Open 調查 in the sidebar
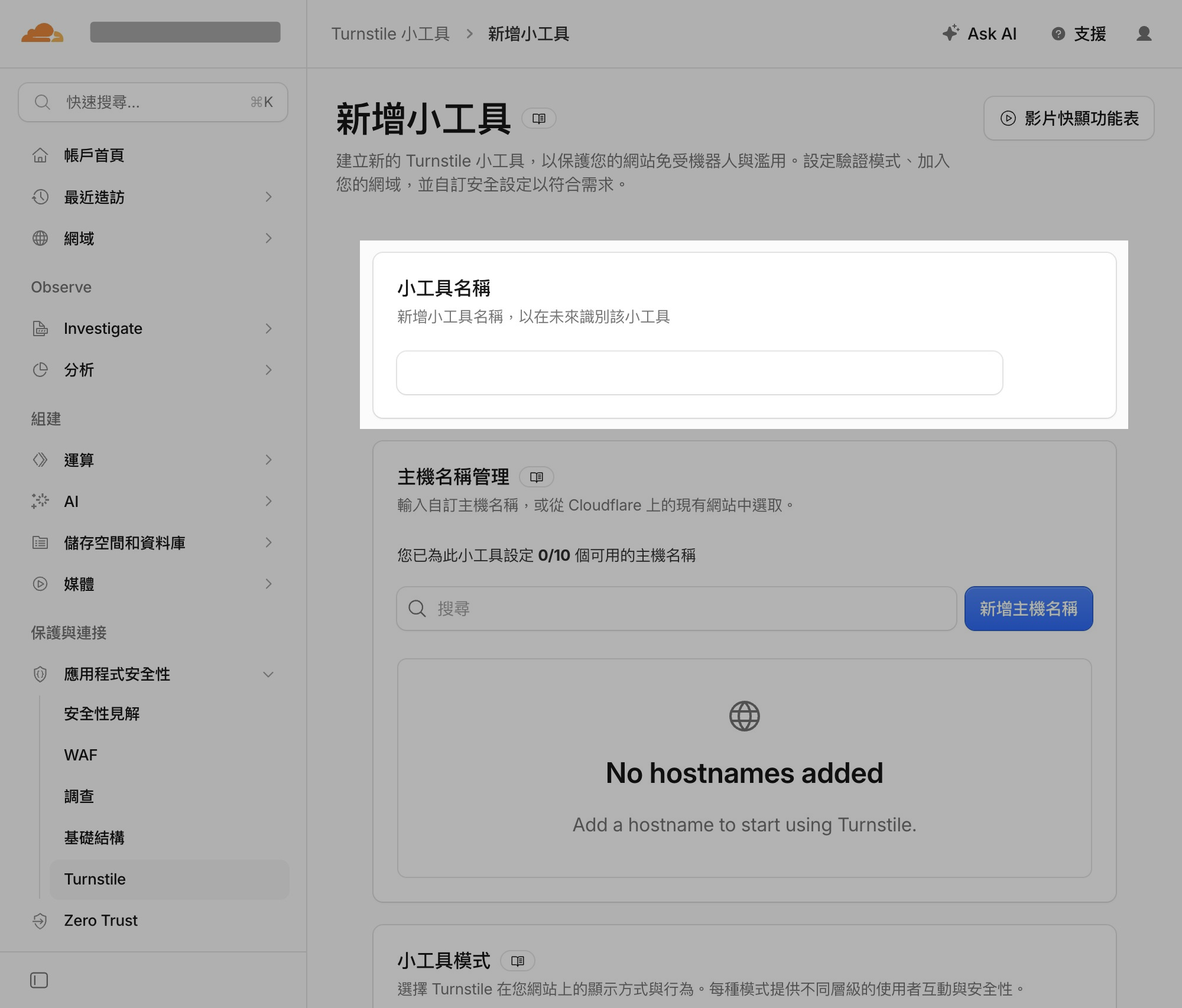This screenshot has width=1182, height=1008. click(x=79, y=796)
